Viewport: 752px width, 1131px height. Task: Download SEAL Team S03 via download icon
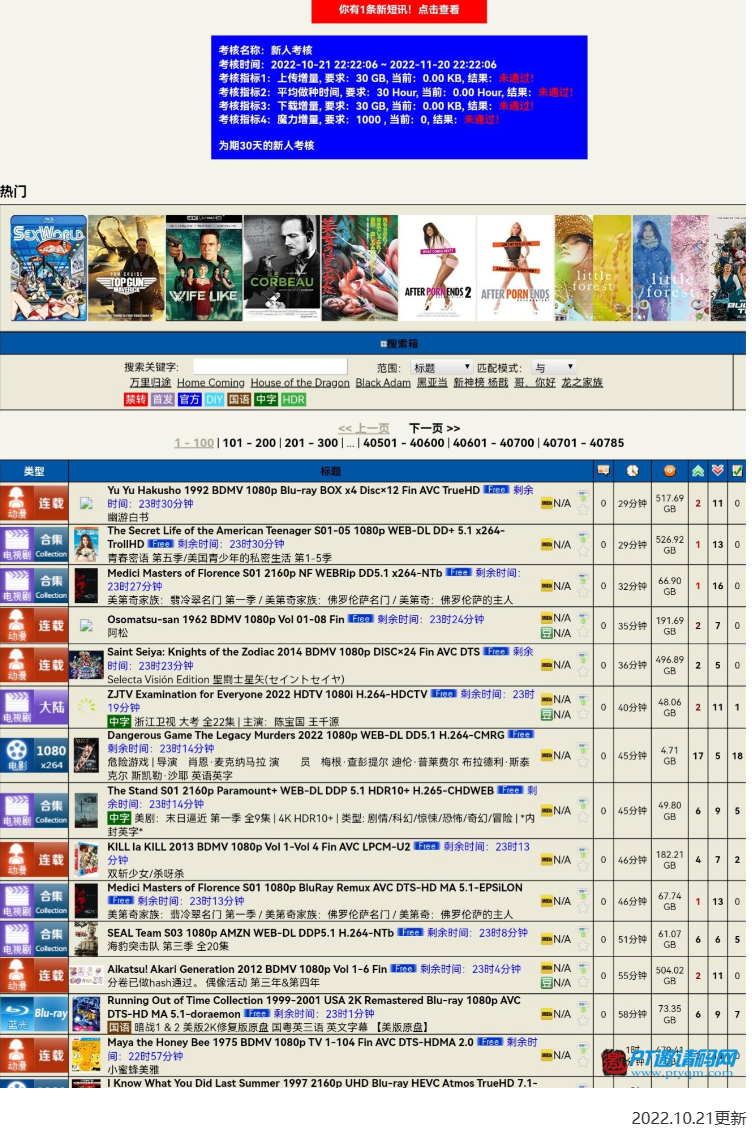click(x=583, y=932)
